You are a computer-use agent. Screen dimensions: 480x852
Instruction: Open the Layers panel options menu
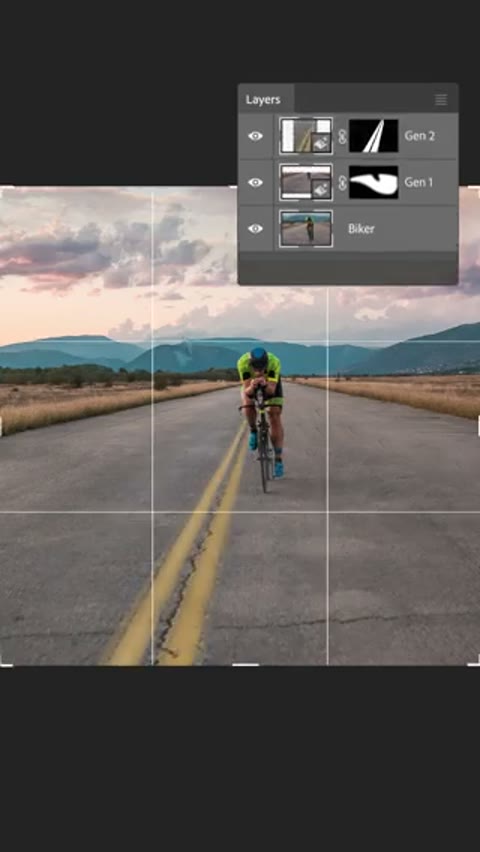(x=441, y=99)
